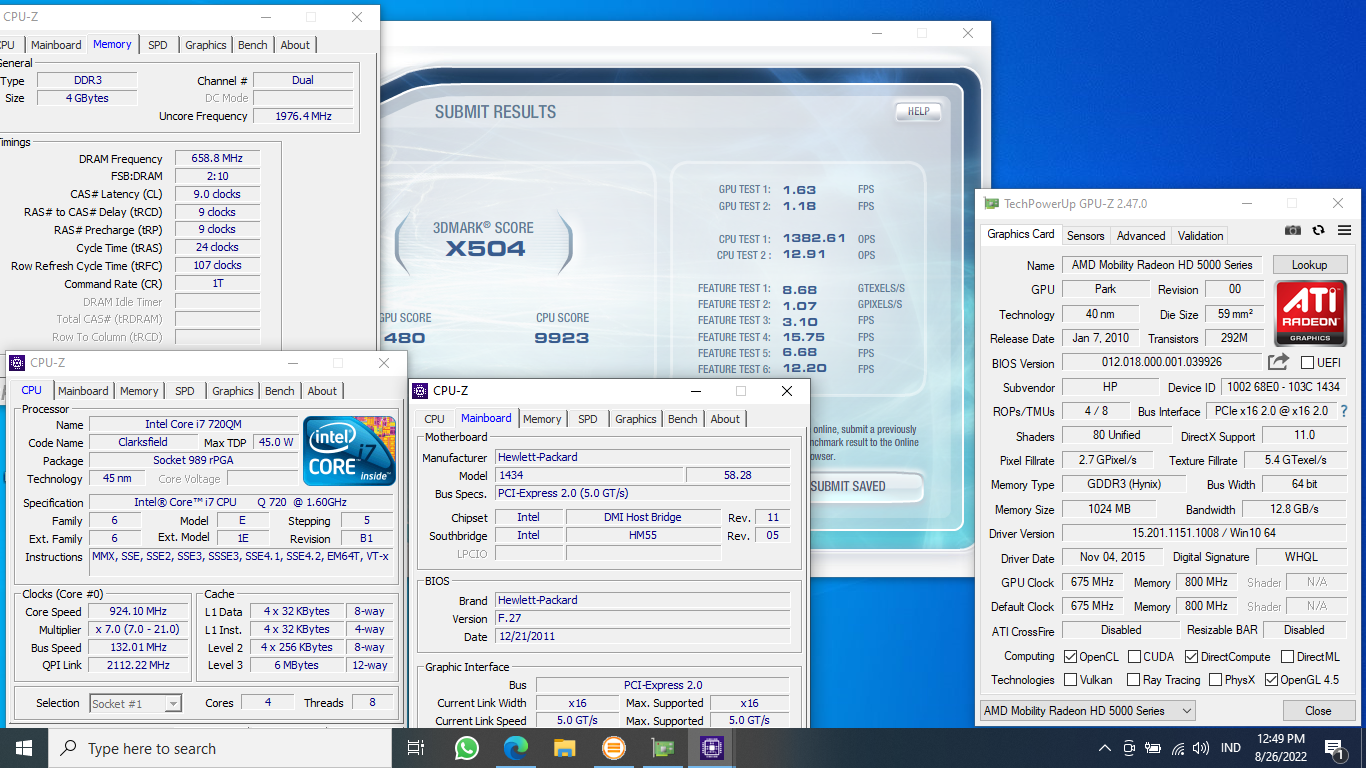Toggle the DirectCompute checkbox
The height and width of the screenshot is (768, 1366).
click(1191, 657)
